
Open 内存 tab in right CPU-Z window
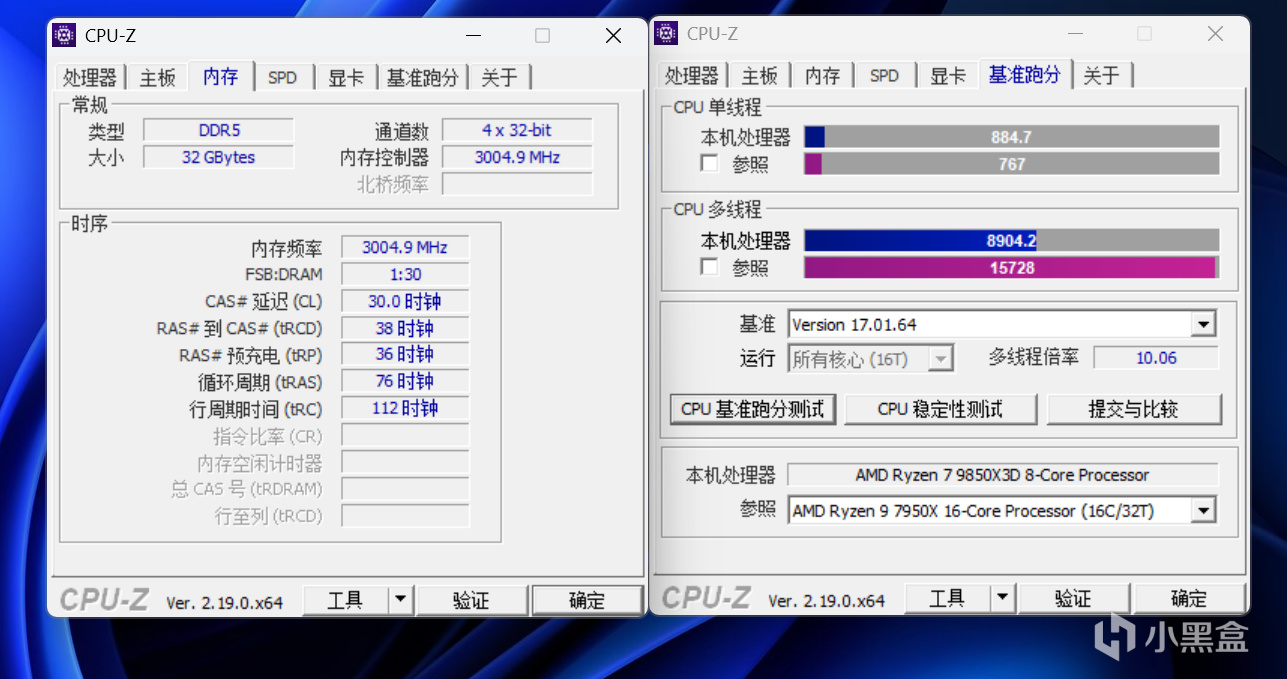point(822,76)
